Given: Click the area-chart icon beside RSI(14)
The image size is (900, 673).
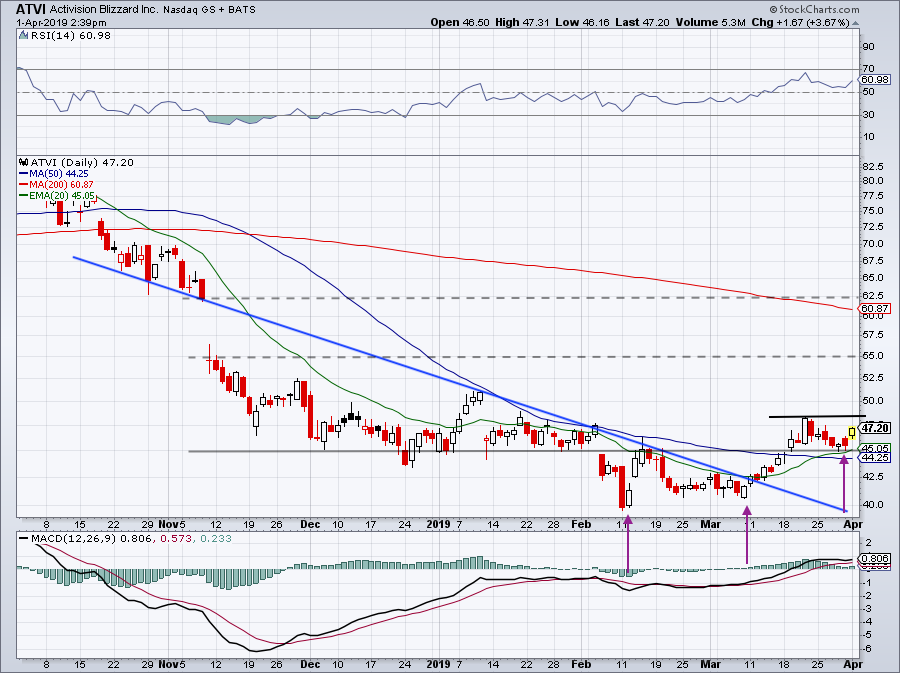Looking at the screenshot, I should [24, 36].
